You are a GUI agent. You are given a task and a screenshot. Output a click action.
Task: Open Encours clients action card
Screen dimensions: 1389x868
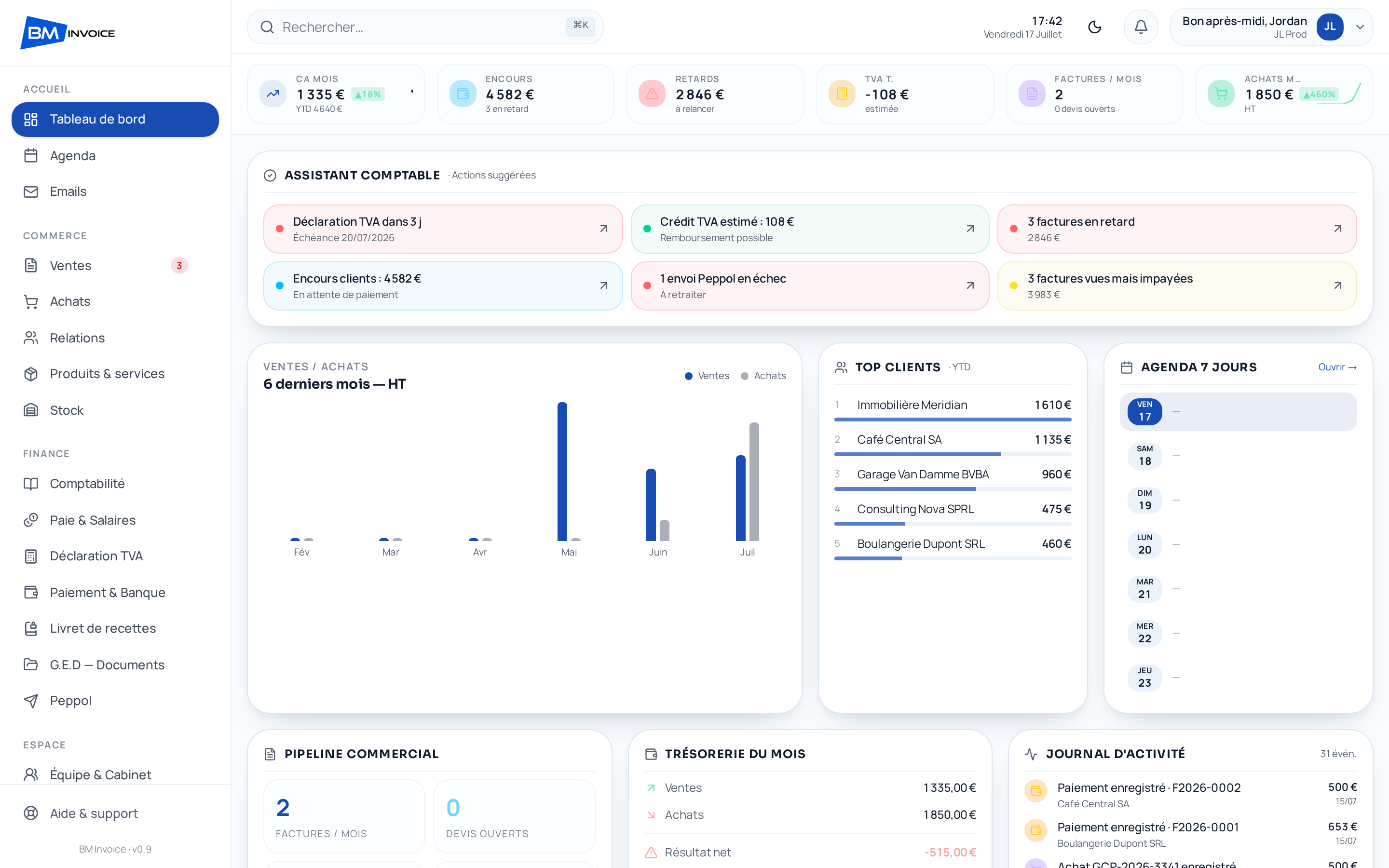coord(443,286)
